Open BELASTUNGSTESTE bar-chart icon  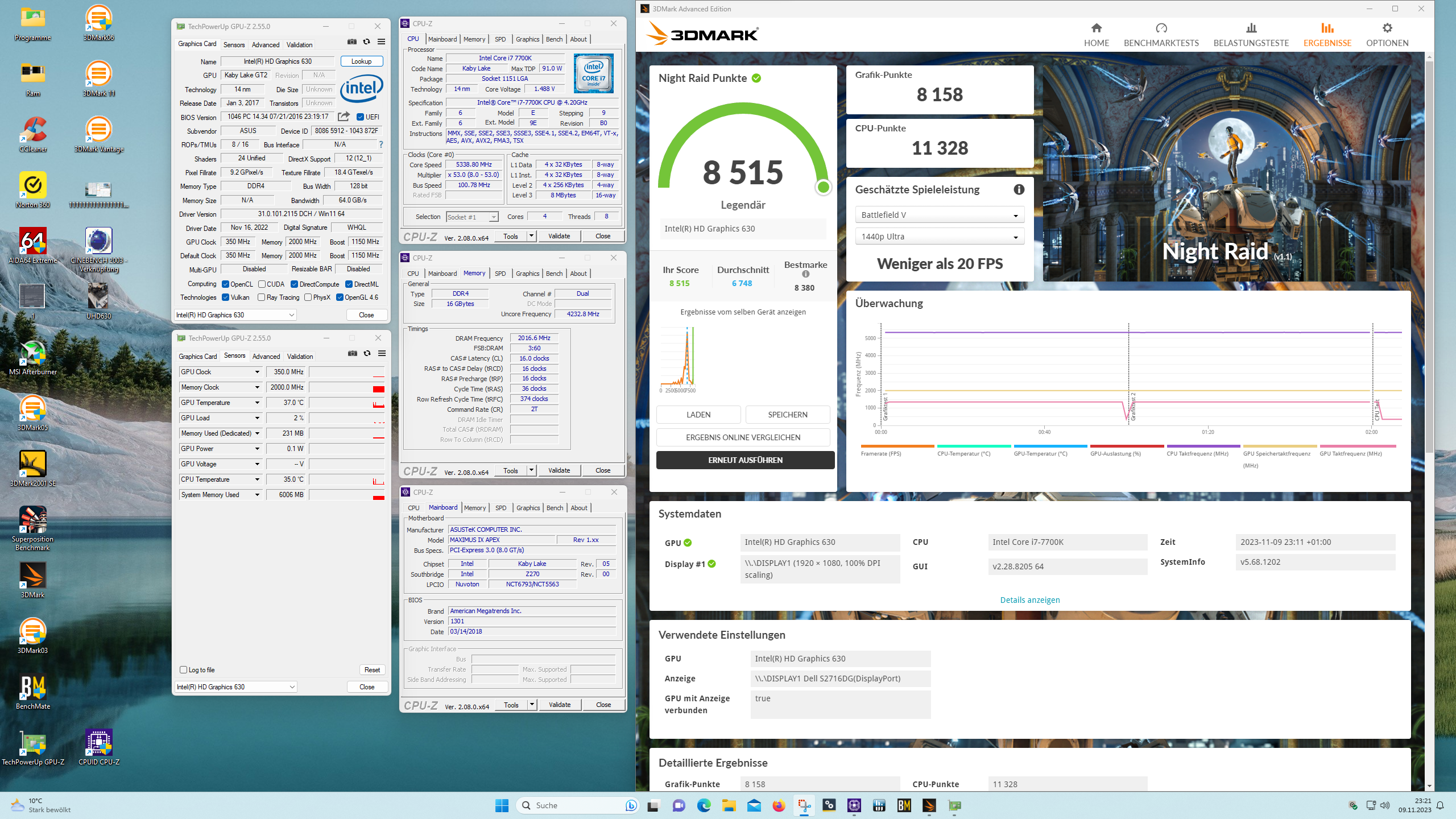(x=1251, y=28)
